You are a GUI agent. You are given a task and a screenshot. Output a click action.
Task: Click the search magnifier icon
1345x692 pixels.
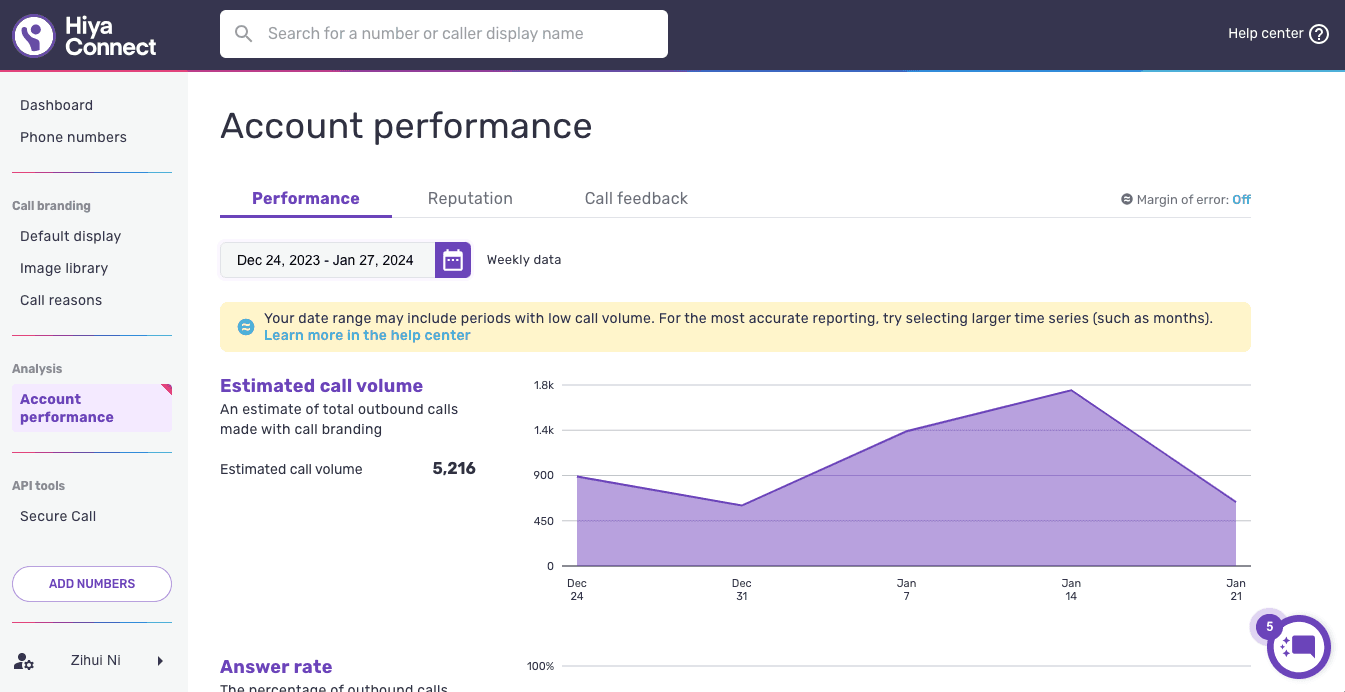(243, 34)
